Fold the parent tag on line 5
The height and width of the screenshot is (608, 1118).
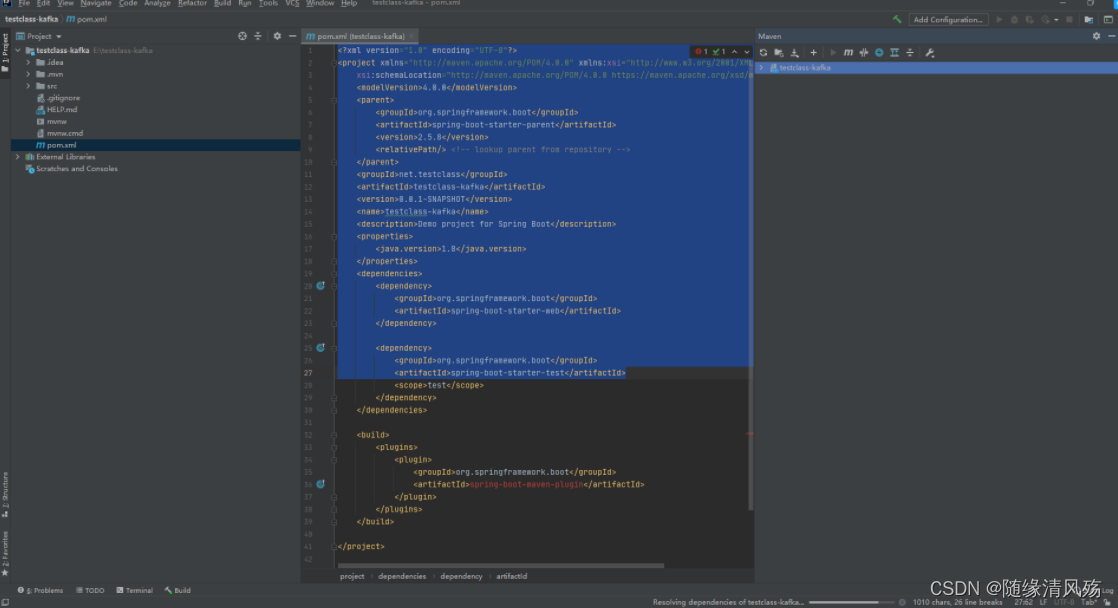[334, 100]
